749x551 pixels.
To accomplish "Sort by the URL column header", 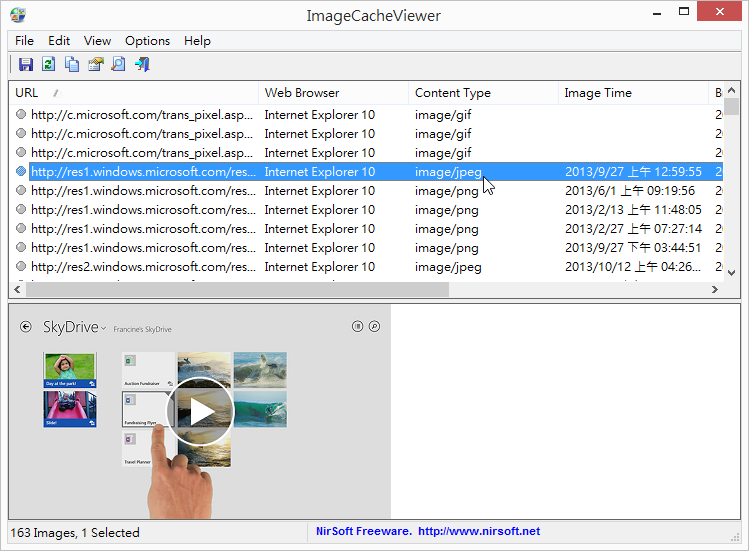I will click(134, 93).
